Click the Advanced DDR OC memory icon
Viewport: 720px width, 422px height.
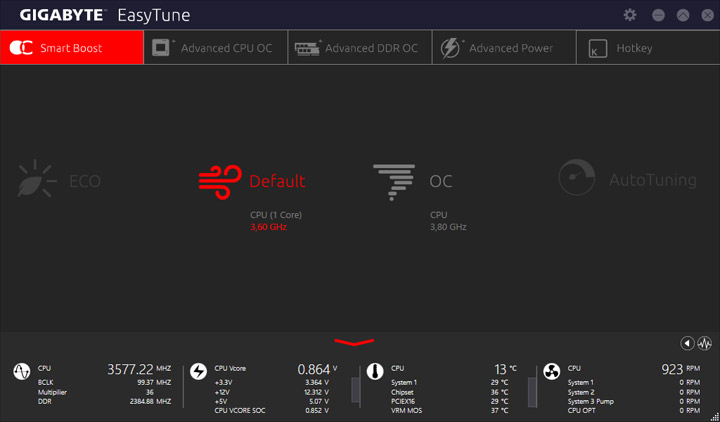[x=307, y=48]
